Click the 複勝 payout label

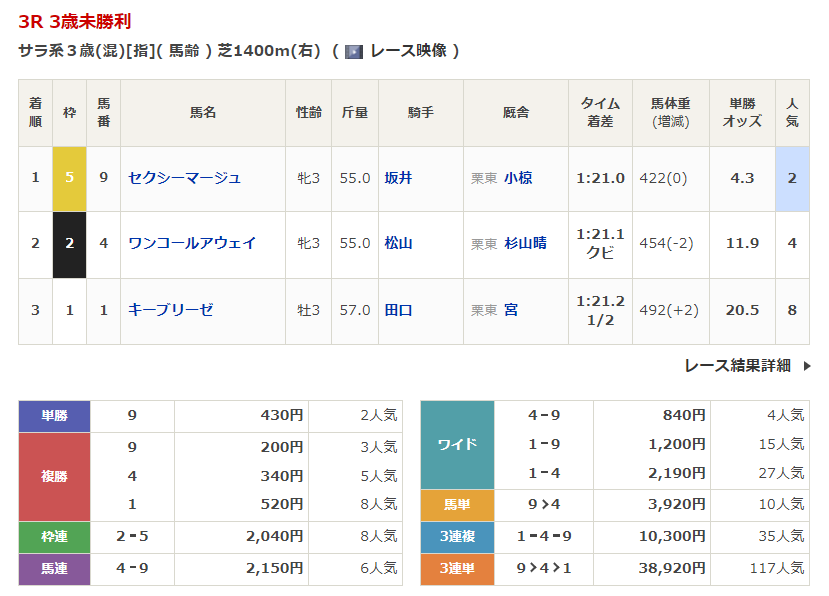(54, 476)
